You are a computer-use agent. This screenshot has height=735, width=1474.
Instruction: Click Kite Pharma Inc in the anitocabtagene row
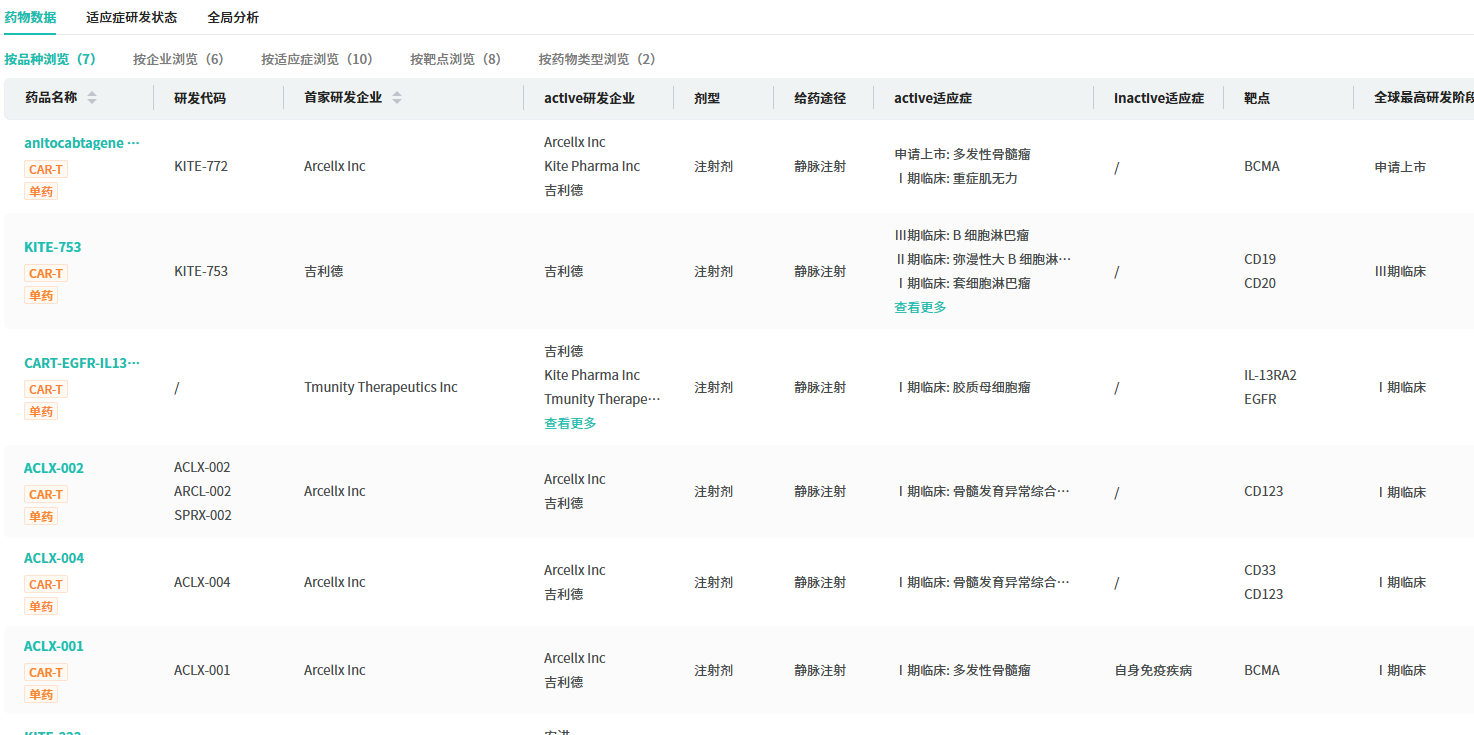click(592, 166)
